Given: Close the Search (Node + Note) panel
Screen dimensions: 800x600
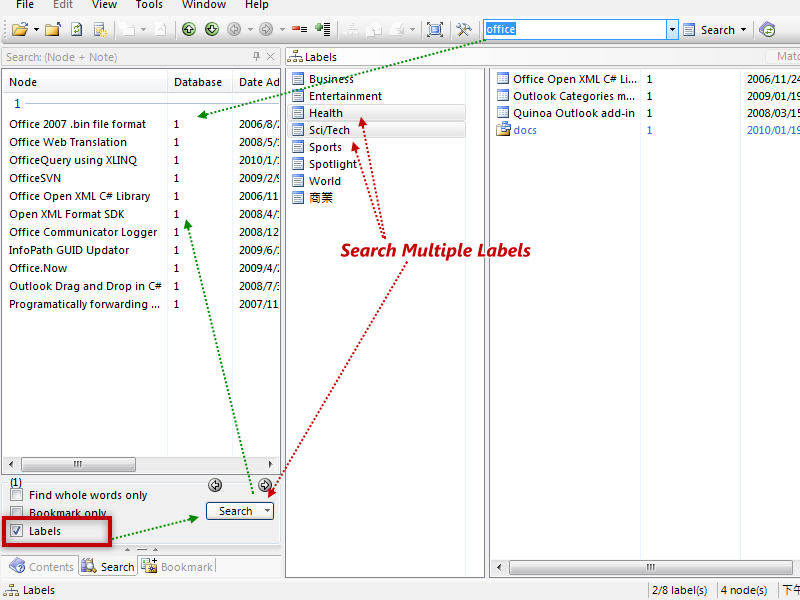Looking at the screenshot, I should 271,57.
